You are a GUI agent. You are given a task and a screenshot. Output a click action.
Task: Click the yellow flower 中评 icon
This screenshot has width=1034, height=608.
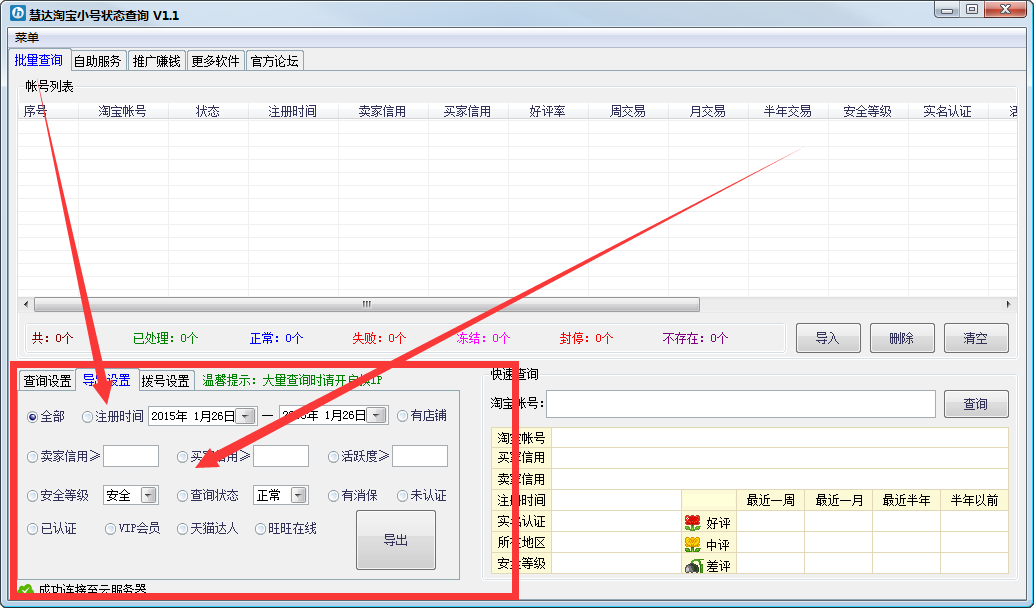coord(692,544)
